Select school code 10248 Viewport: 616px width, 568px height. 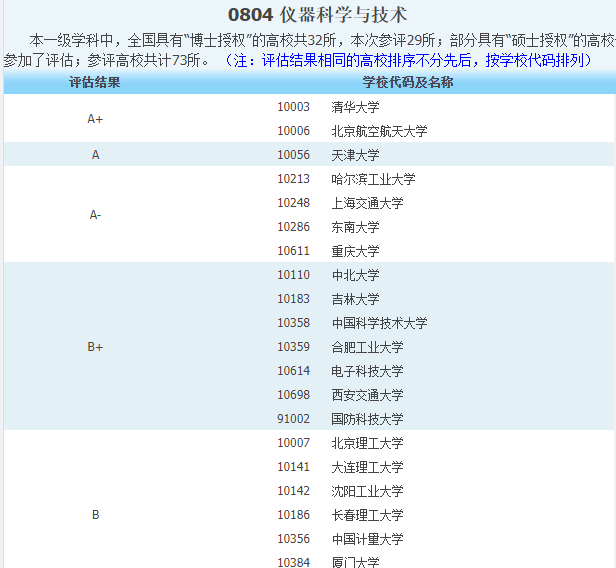point(293,203)
